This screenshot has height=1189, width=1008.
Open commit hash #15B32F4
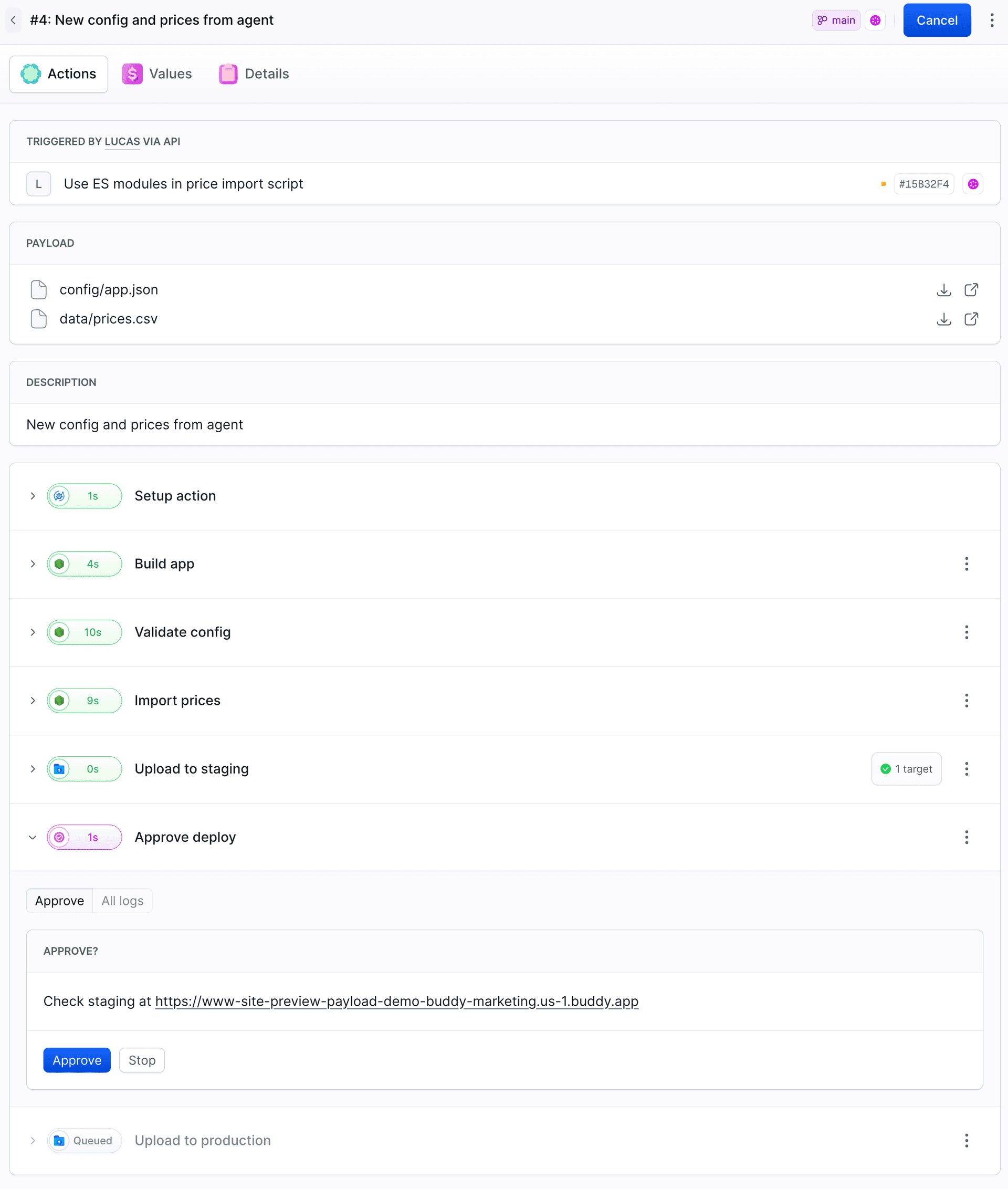[x=923, y=183]
